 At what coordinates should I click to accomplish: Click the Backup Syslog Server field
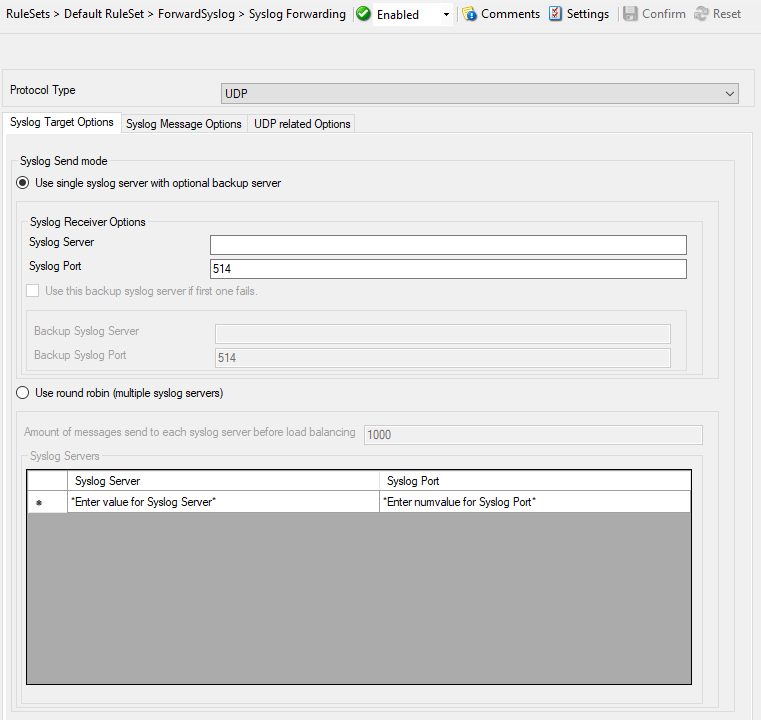pos(442,334)
